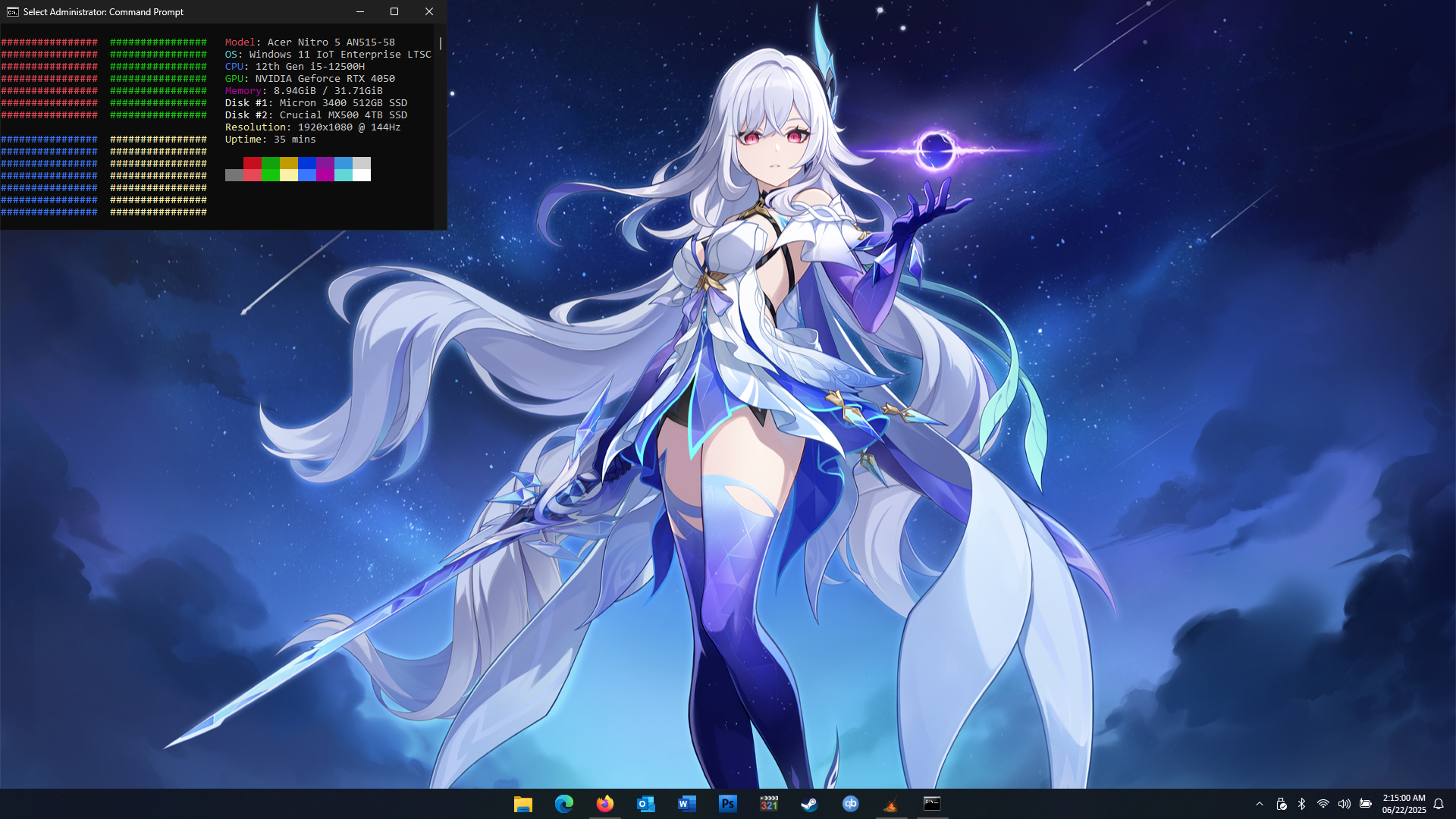Click the dark green swatch in top row

[x=271, y=163]
